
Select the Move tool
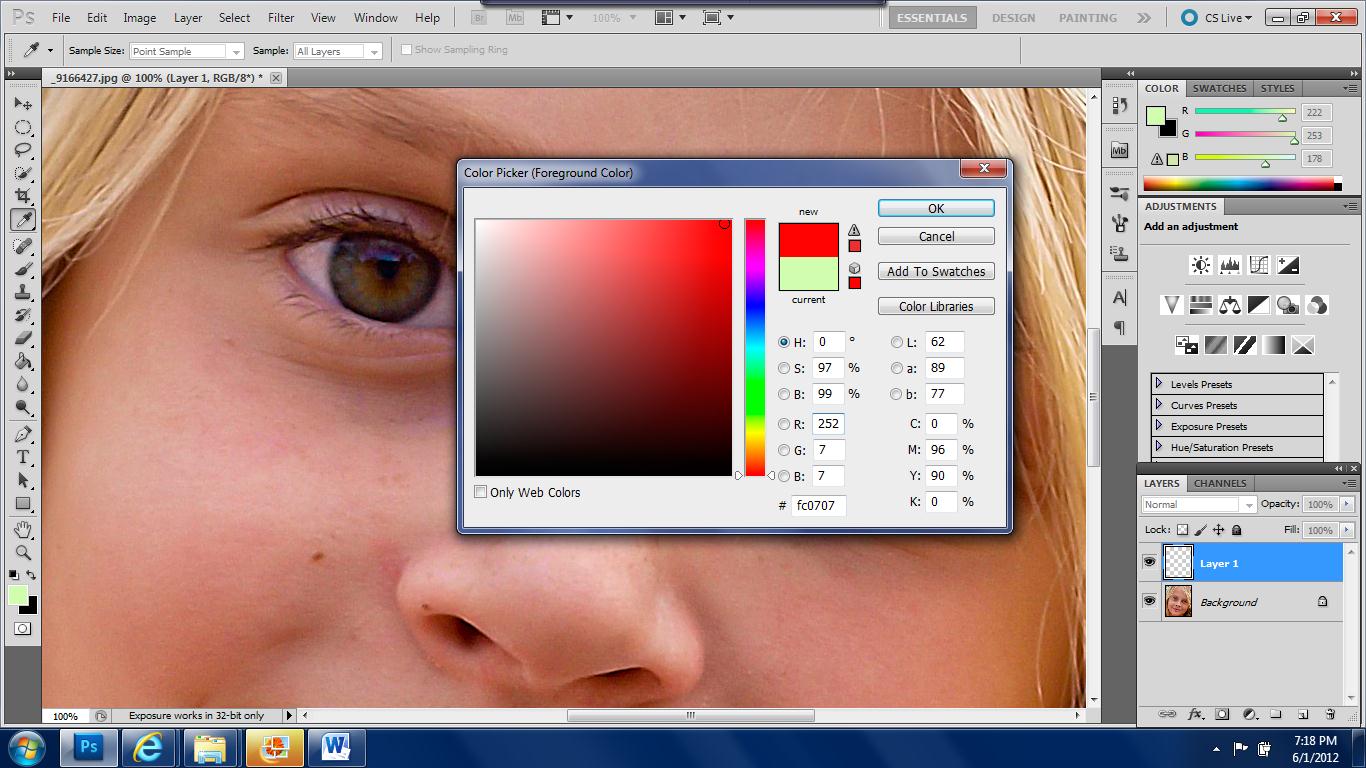click(x=23, y=104)
